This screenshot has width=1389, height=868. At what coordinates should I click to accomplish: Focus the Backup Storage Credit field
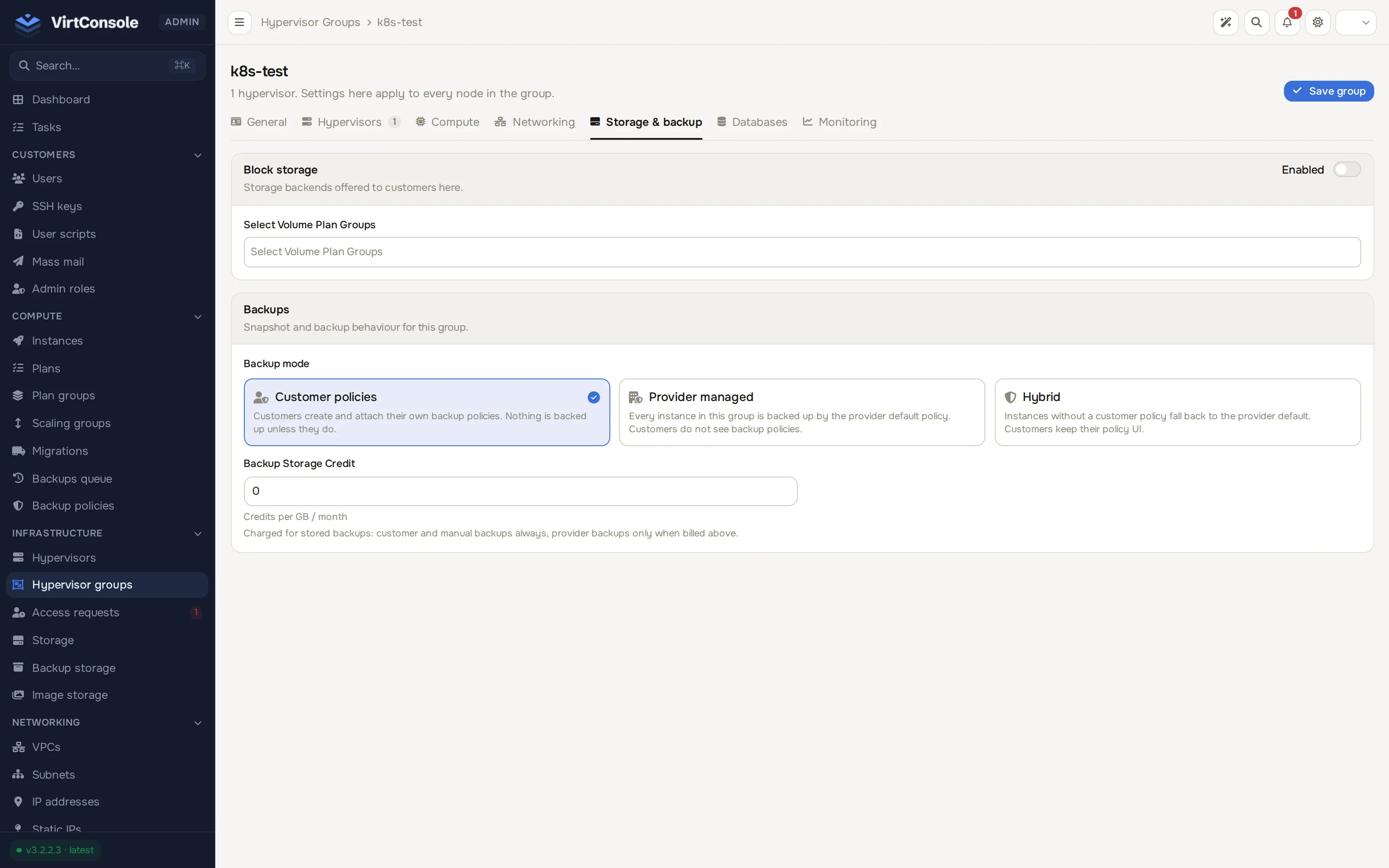point(520,491)
